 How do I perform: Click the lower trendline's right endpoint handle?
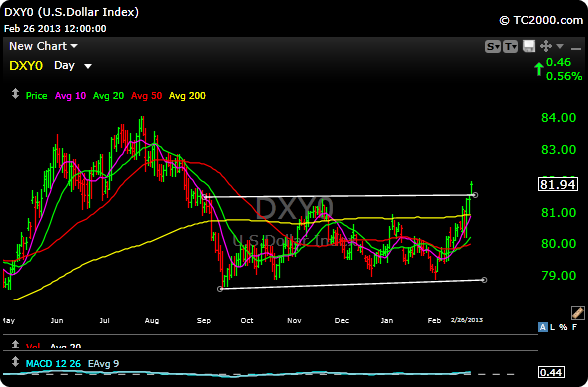click(484, 280)
